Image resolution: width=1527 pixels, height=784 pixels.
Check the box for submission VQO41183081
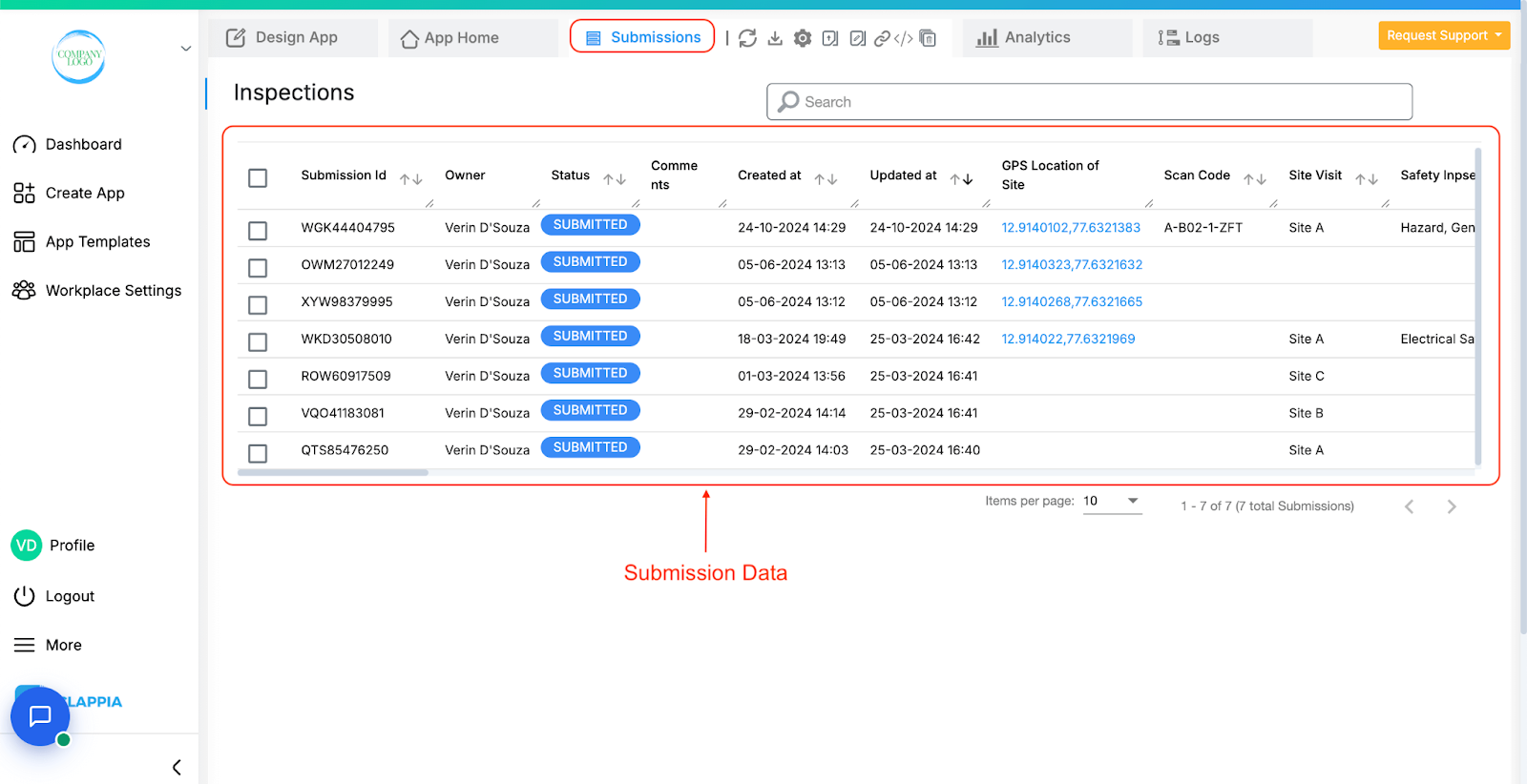258,416
